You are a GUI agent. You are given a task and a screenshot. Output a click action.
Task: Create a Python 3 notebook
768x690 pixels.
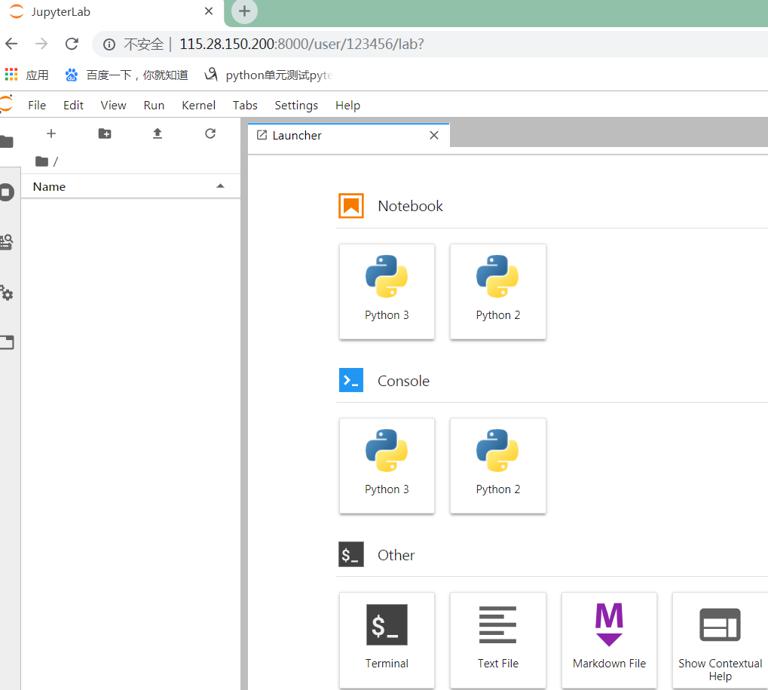pos(386,291)
